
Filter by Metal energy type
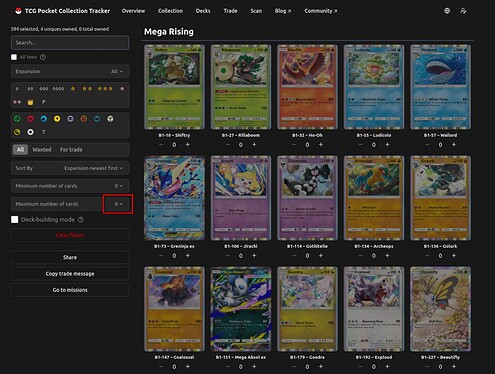pyautogui.click(x=110, y=119)
